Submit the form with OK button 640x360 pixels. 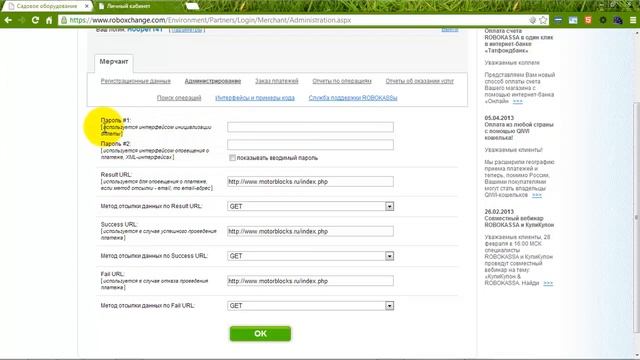(260, 333)
